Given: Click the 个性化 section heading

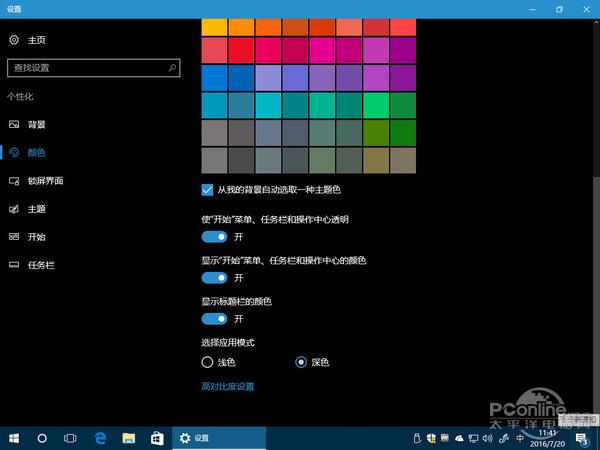Looking at the screenshot, I should [x=20, y=96].
